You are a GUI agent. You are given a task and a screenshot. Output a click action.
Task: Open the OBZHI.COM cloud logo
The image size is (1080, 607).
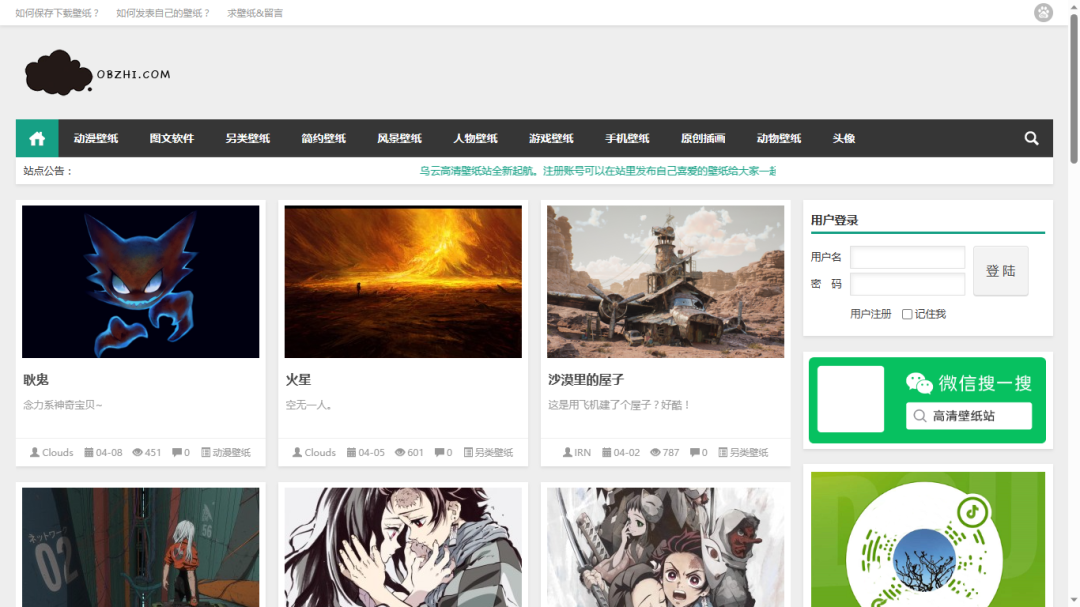(98, 72)
